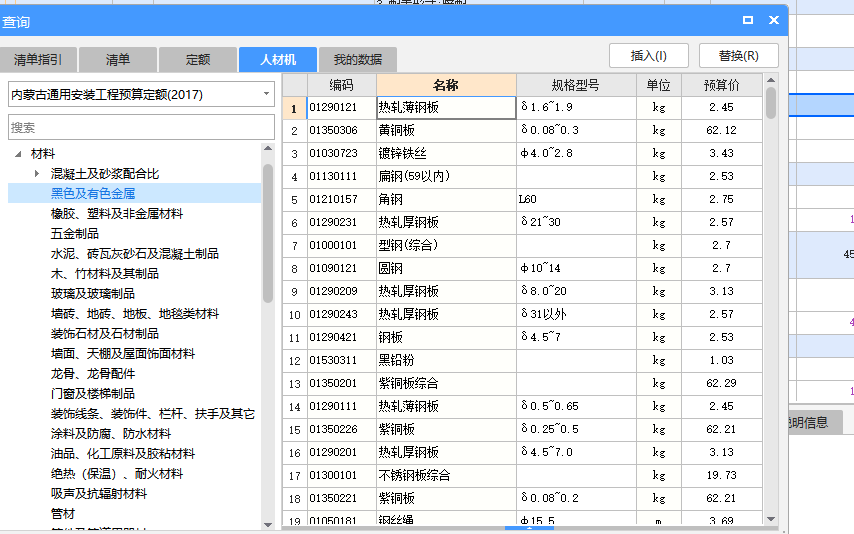This screenshot has height=534, width=854.
Task: Click the 替换(R) button
Action: [739, 56]
